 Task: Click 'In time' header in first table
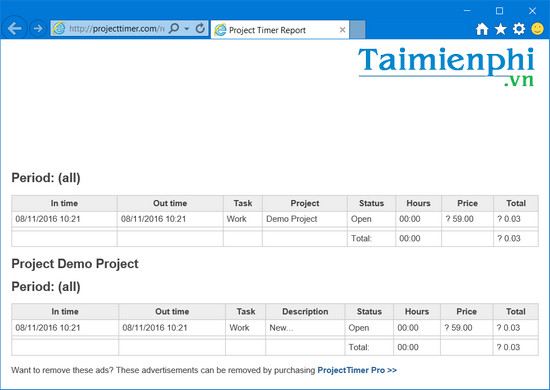click(64, 203)
